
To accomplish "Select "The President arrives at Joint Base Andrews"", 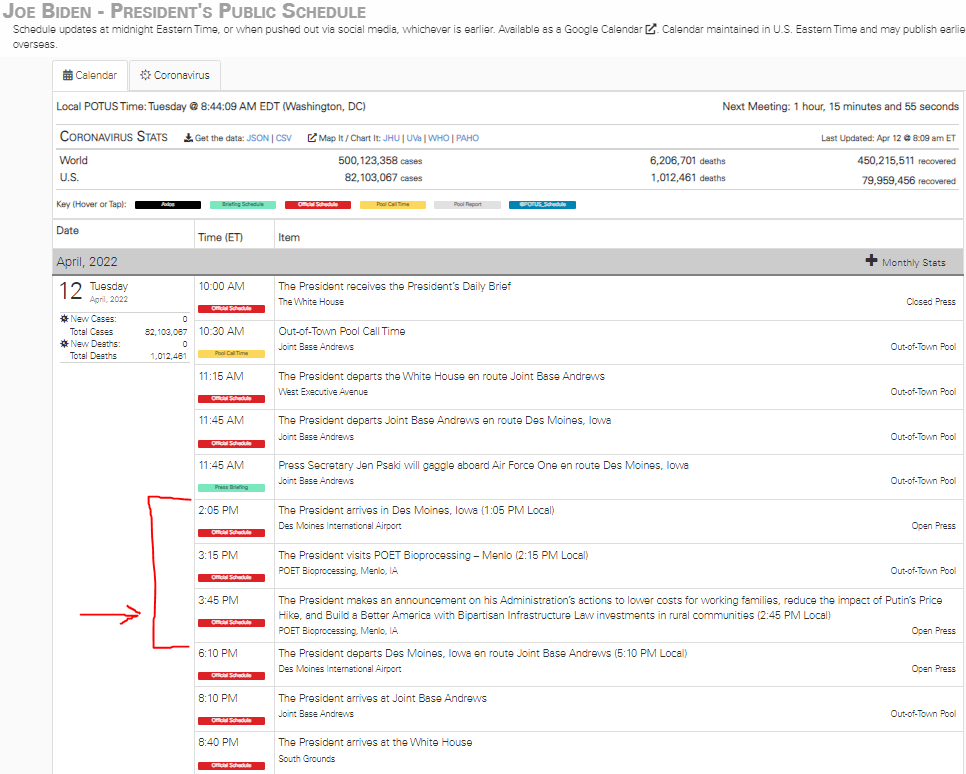I will [382, 698].
